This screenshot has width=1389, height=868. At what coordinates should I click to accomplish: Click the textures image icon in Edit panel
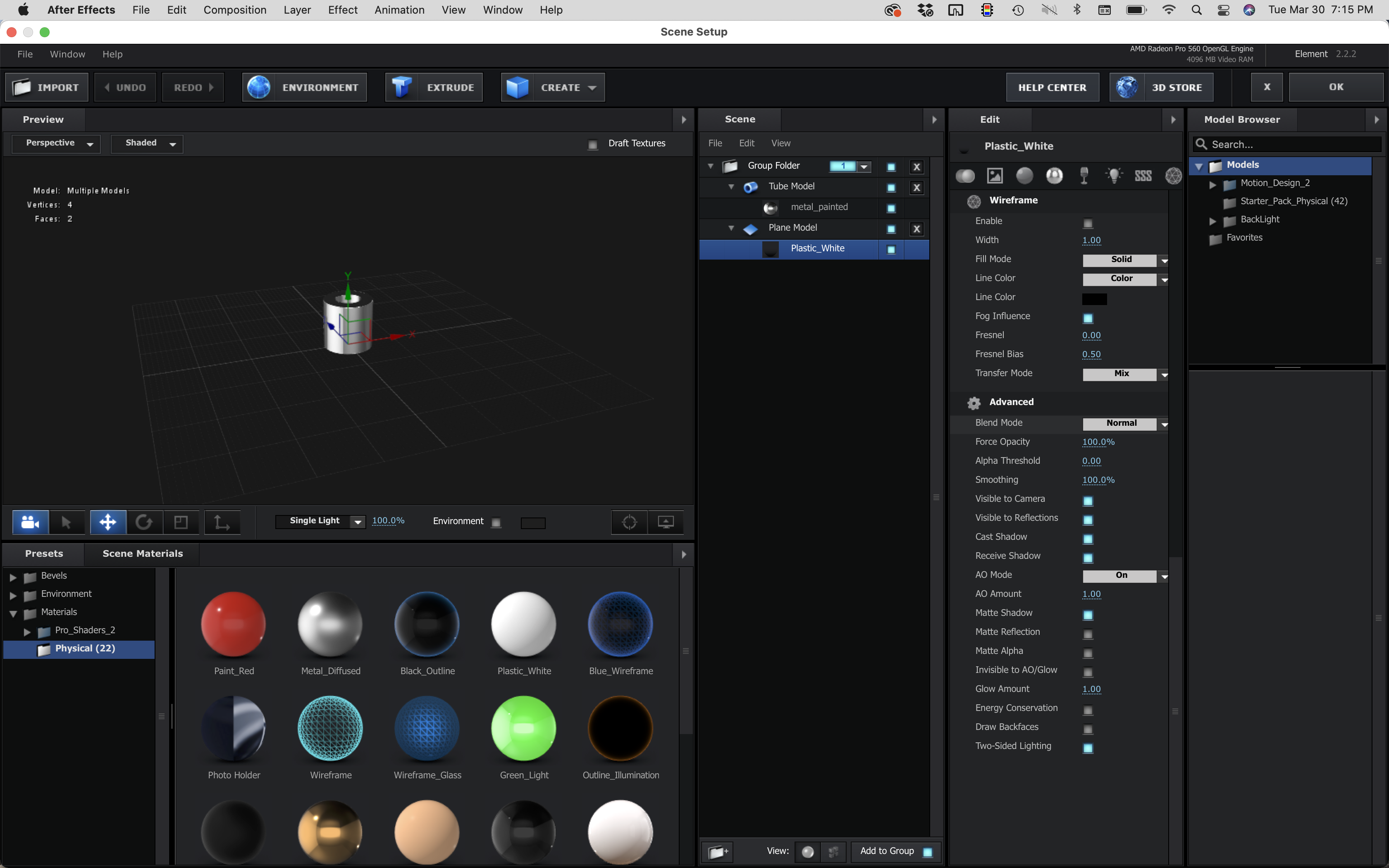point(995,176)
